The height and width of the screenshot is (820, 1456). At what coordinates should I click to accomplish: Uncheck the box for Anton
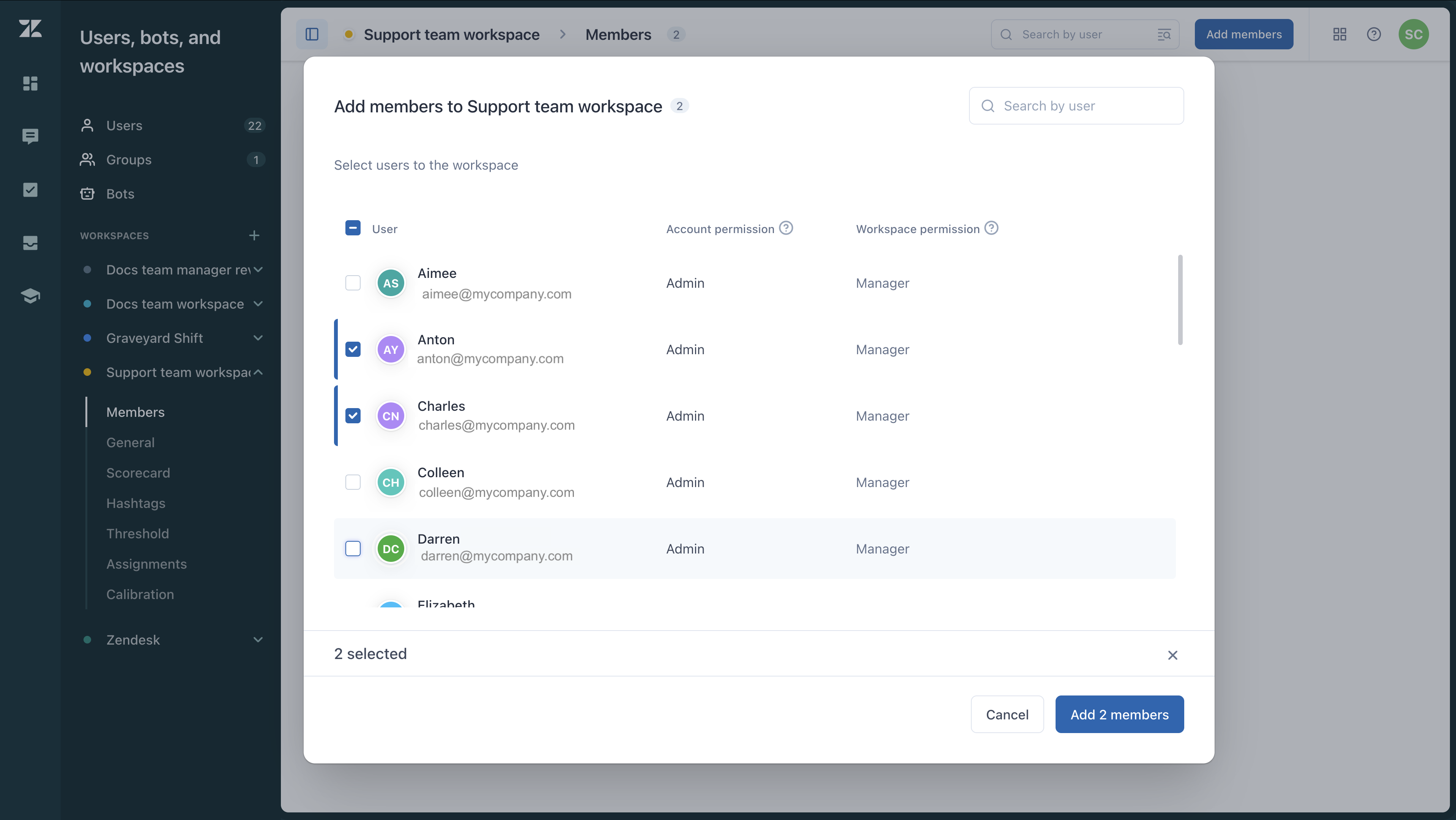click(353, 349)
